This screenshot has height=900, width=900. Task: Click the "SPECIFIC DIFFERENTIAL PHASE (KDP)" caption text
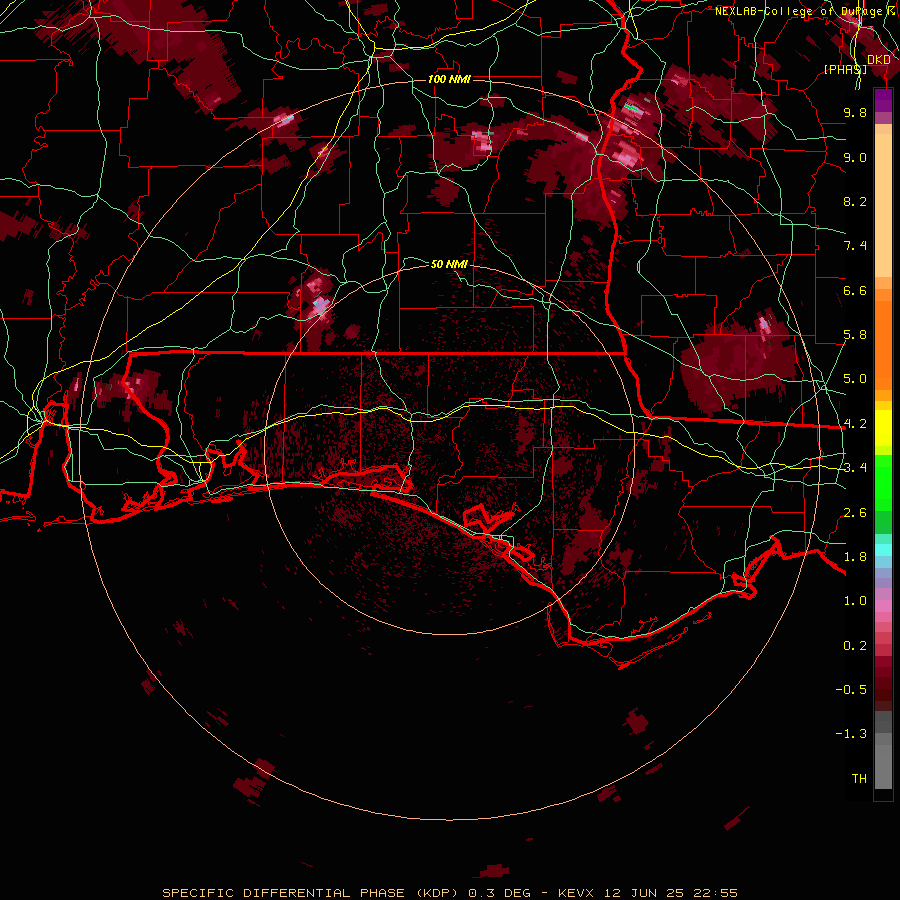(311, 893)
